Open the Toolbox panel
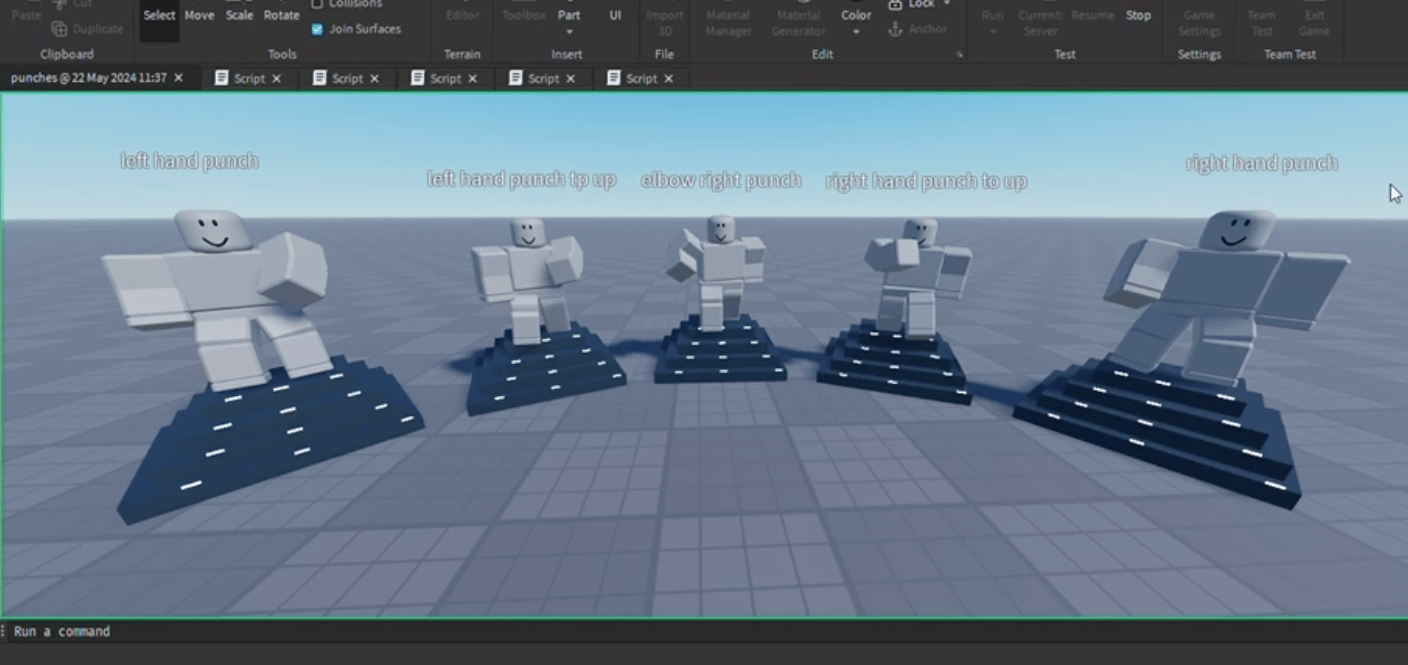The width and height of the screenshot is (1408, 665). coord(524,15)
